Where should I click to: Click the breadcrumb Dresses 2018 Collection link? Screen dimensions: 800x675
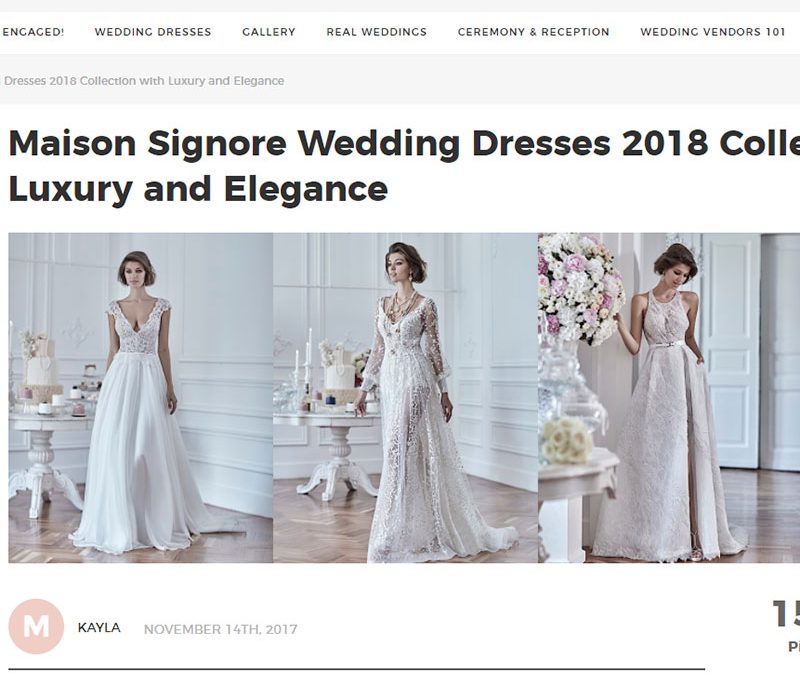142,81
